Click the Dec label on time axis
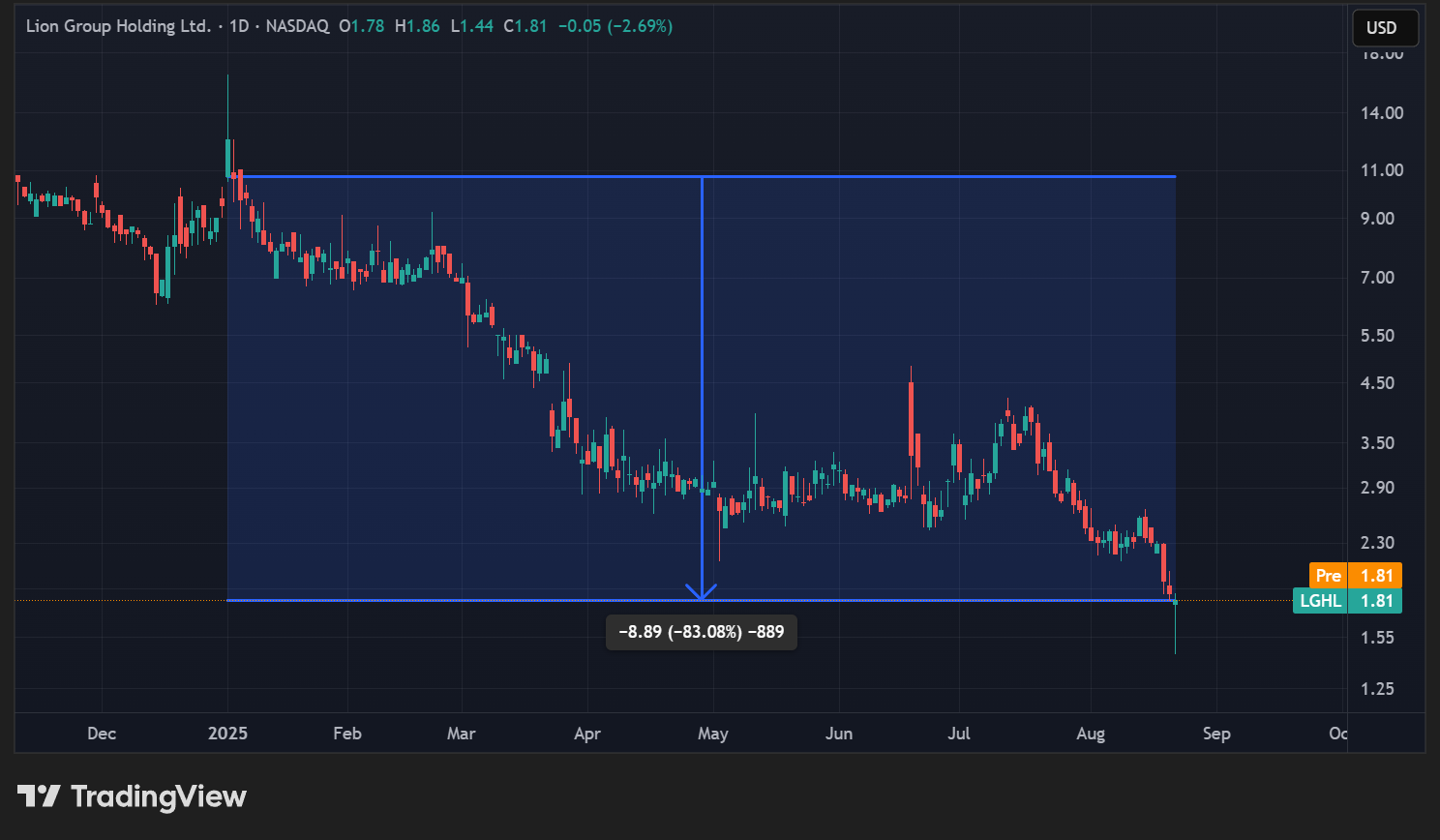1440x840 pixels. click(x=102, y=734)
